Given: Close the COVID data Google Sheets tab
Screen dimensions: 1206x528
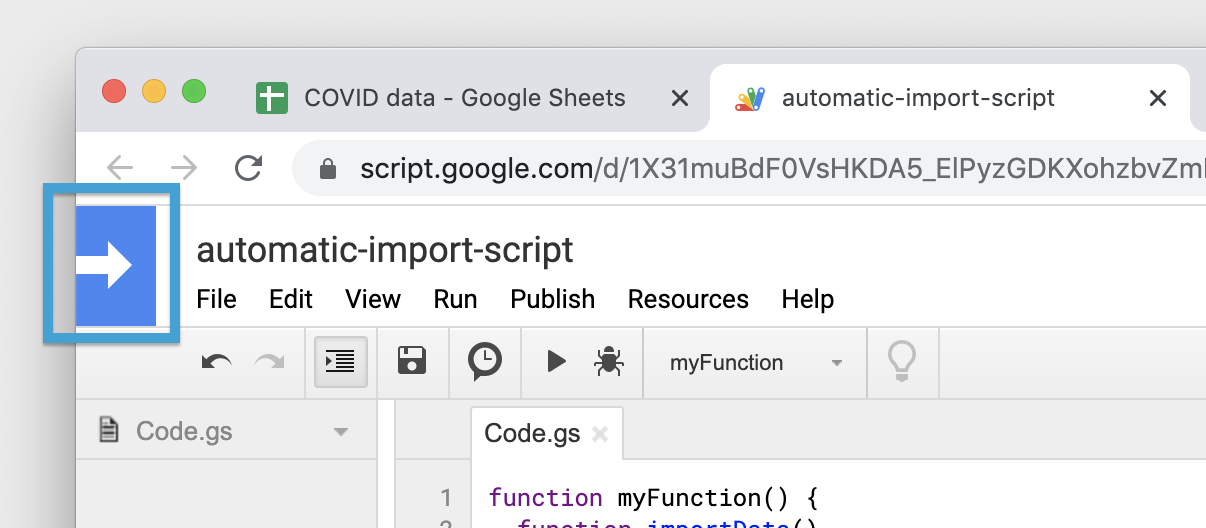Looking at the screenshot, I should pos(679,98).
